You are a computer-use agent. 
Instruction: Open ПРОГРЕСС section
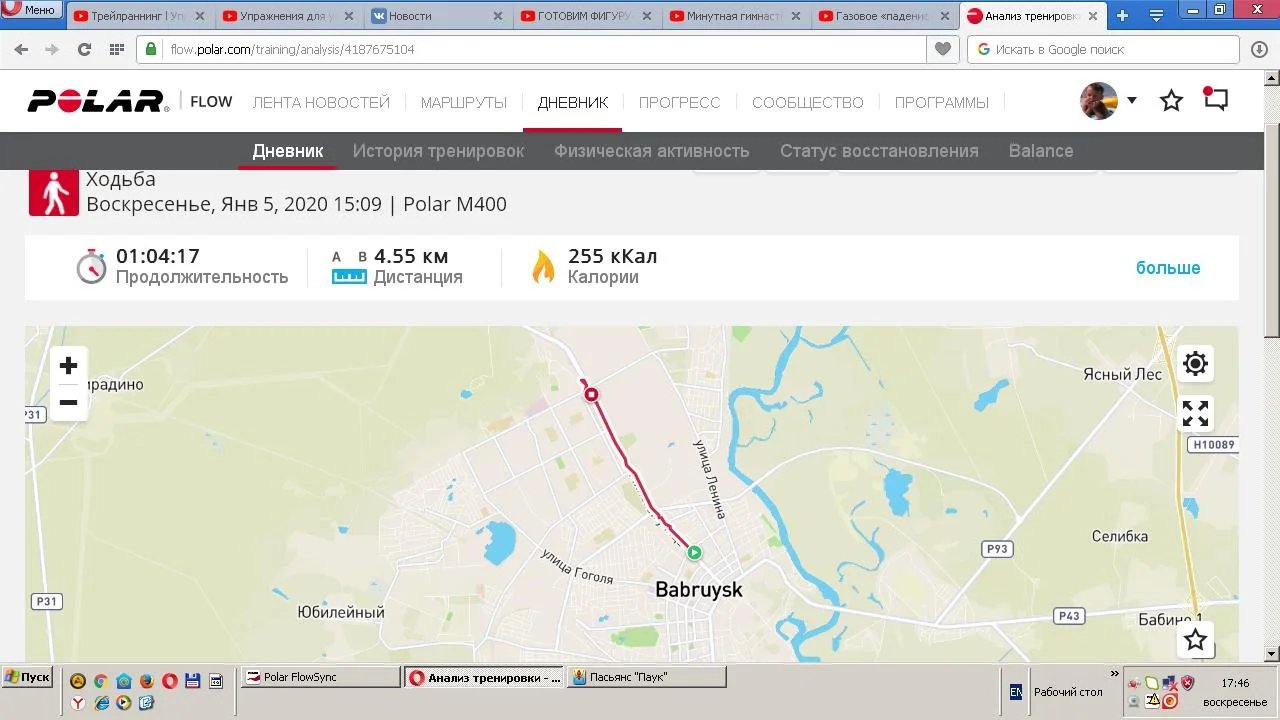click(x=680, y=102)
